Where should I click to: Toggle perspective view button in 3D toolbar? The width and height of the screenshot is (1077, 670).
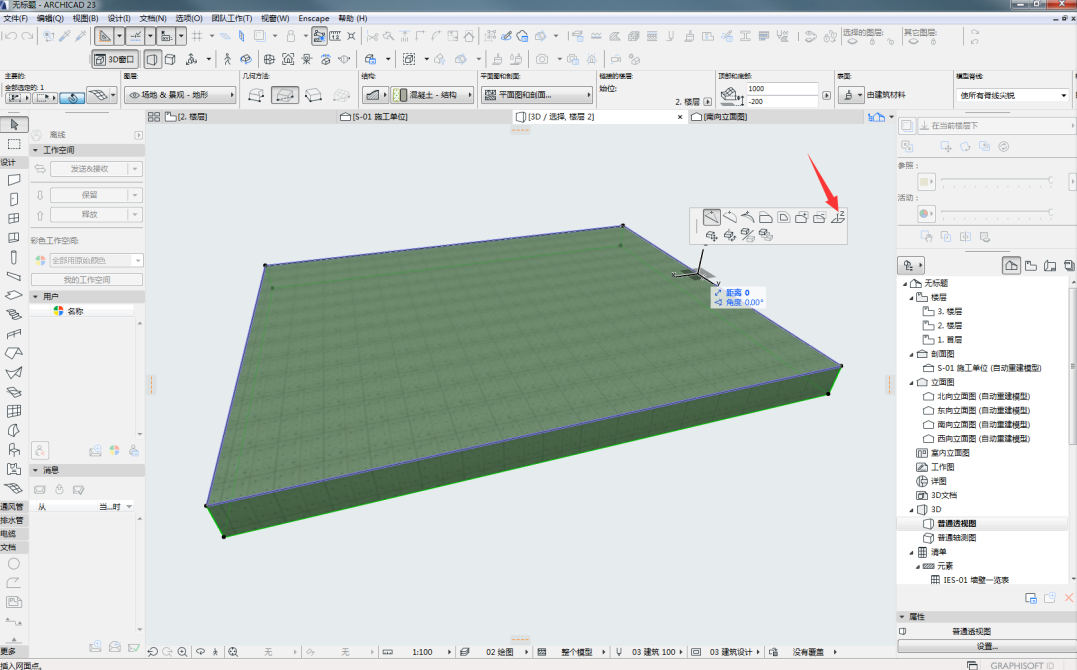pyautogui.click(x=152, y=59)
